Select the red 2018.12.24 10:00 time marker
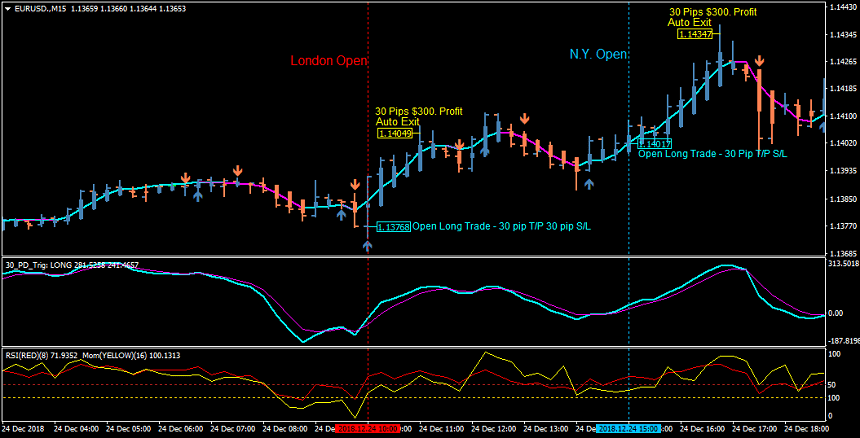The width and height of the screenshot is (860, 438). click(x=367, y=428)
